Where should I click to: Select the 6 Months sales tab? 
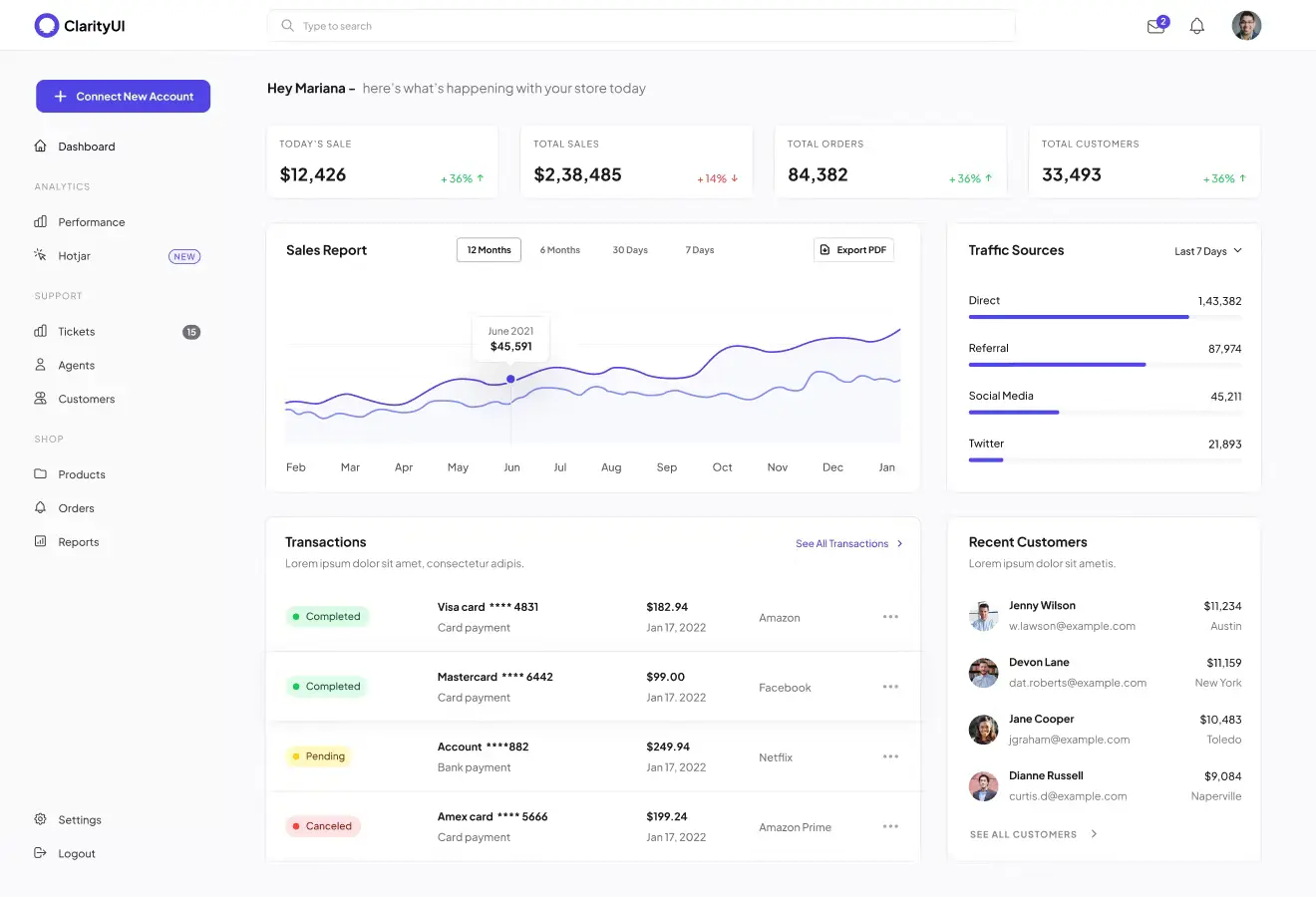pos(559,250)
